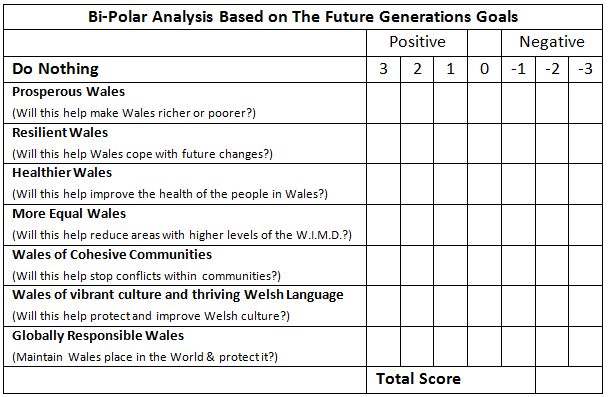The height and width of the screenshot is (397, 608).
Task: Click the 0 score column header
Action: pos(484,69)
